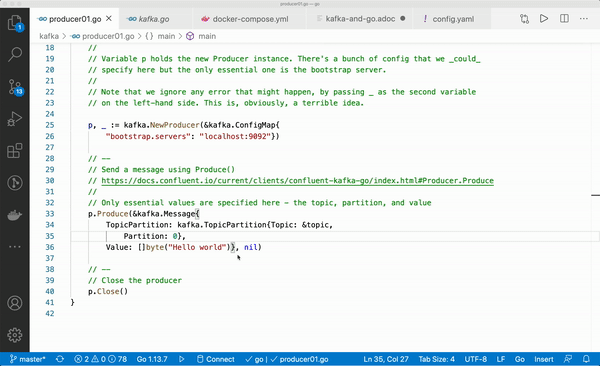Image resolution: width=600 pixels, height=366 pixels.
Task: Click the unsaved dot on kafka-and-go.adoc tab
Action: point(403,18)
